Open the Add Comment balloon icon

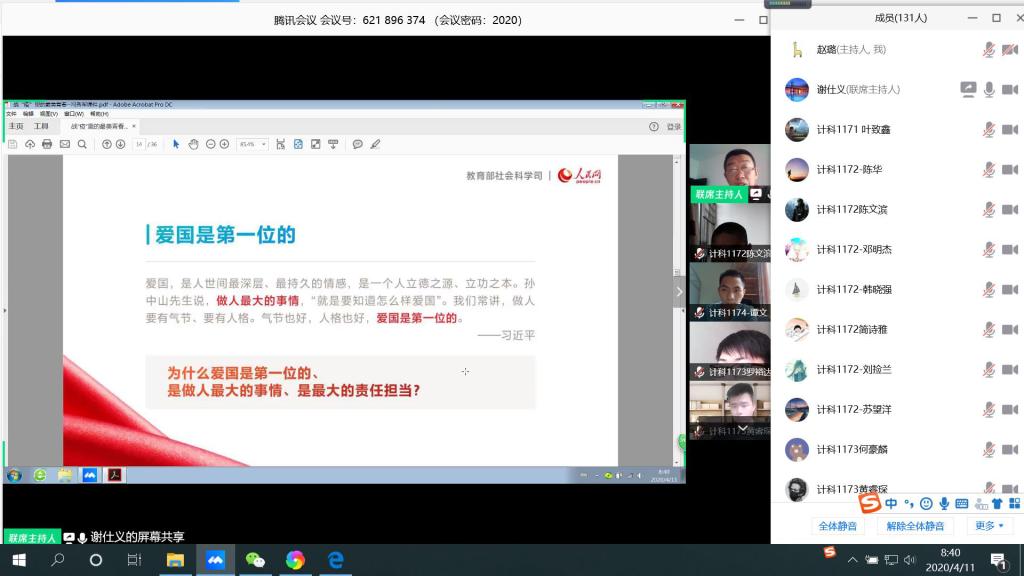[356, 144]
